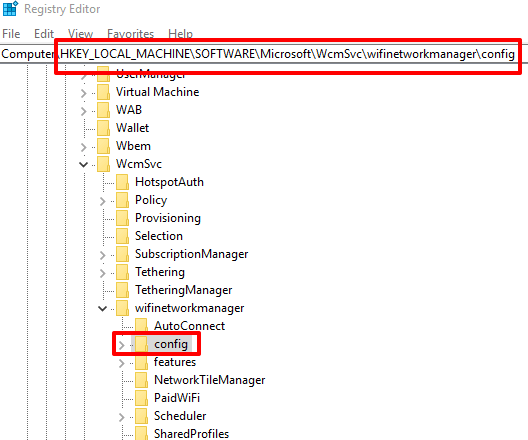Select the config key label

tap(171, 344)
